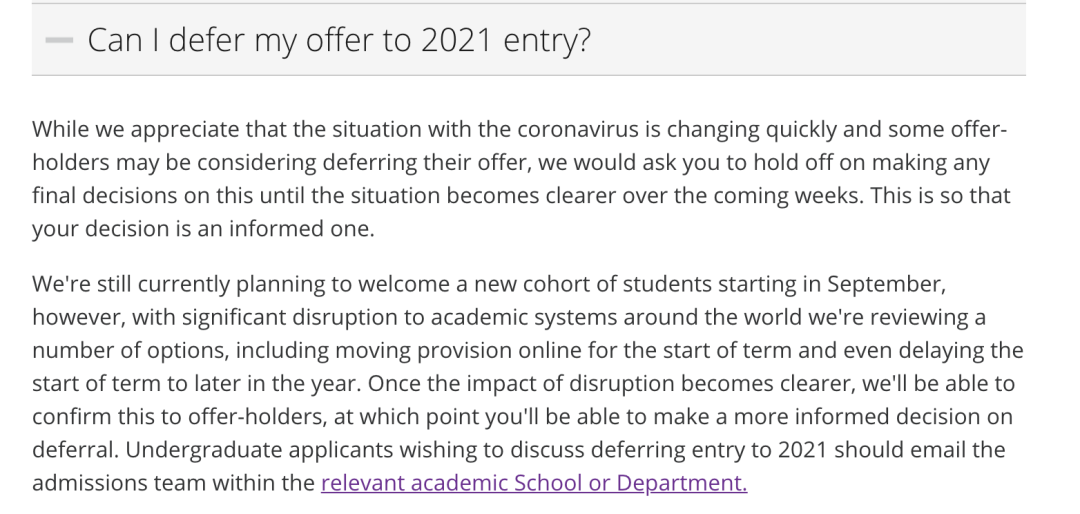
Task: Click the words 'final decisions on this'
Action: [x=134, y=196]
